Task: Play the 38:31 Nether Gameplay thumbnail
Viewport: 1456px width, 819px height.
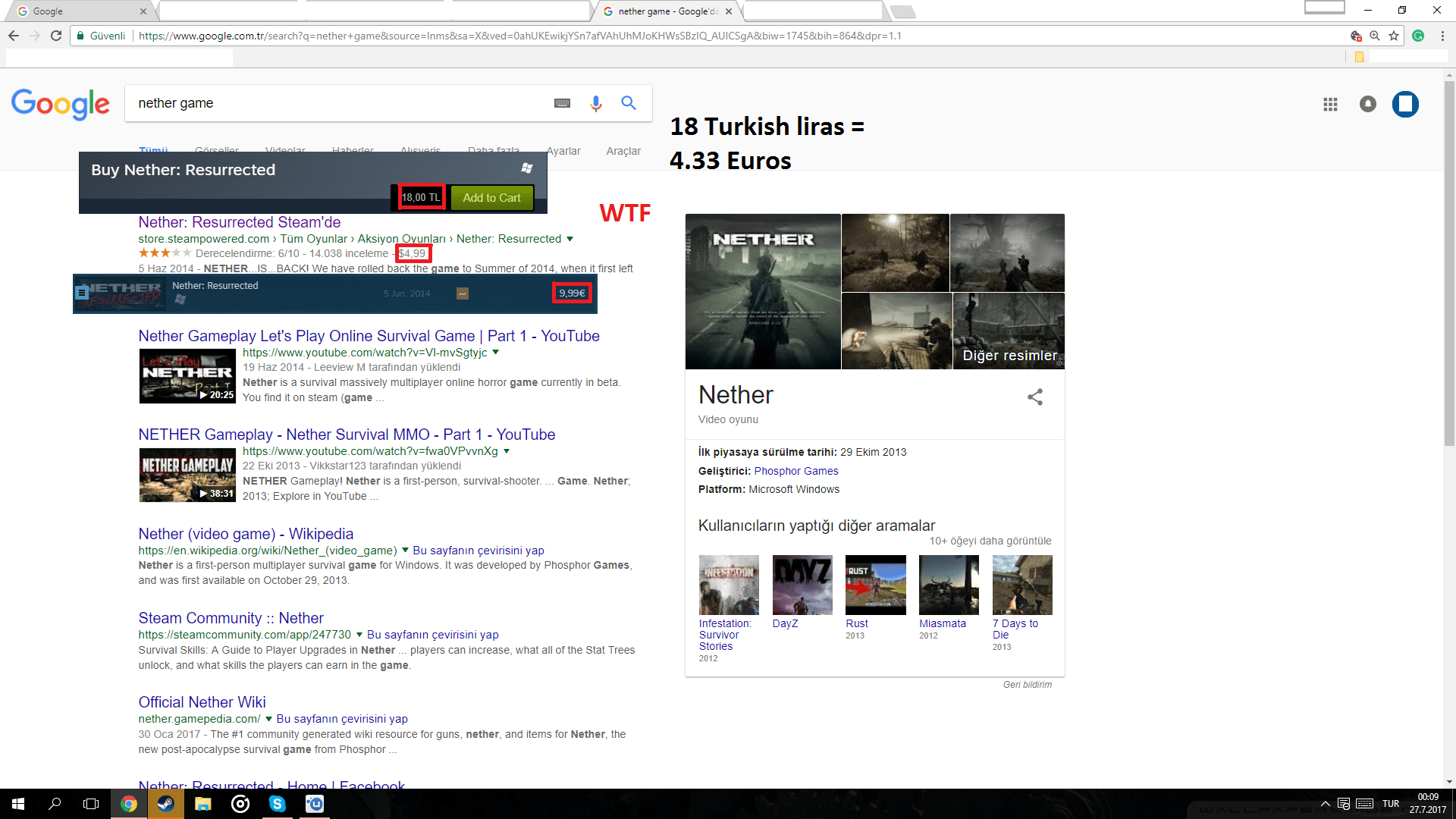Action: tap(187, 475)
